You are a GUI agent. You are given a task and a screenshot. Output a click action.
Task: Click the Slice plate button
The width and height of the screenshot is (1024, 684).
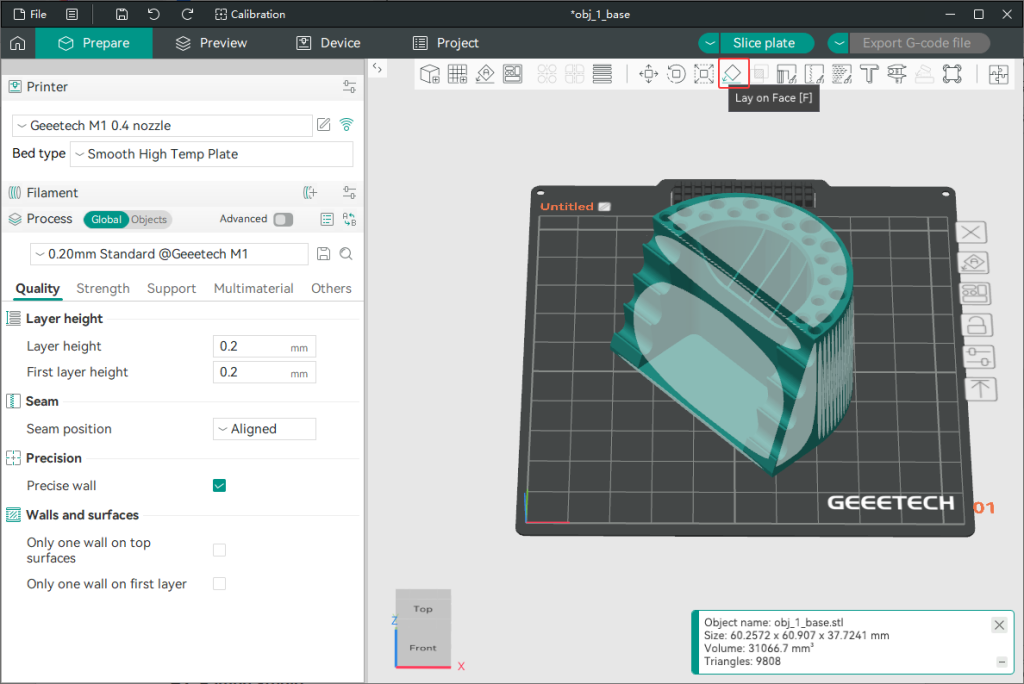[764, 43]
